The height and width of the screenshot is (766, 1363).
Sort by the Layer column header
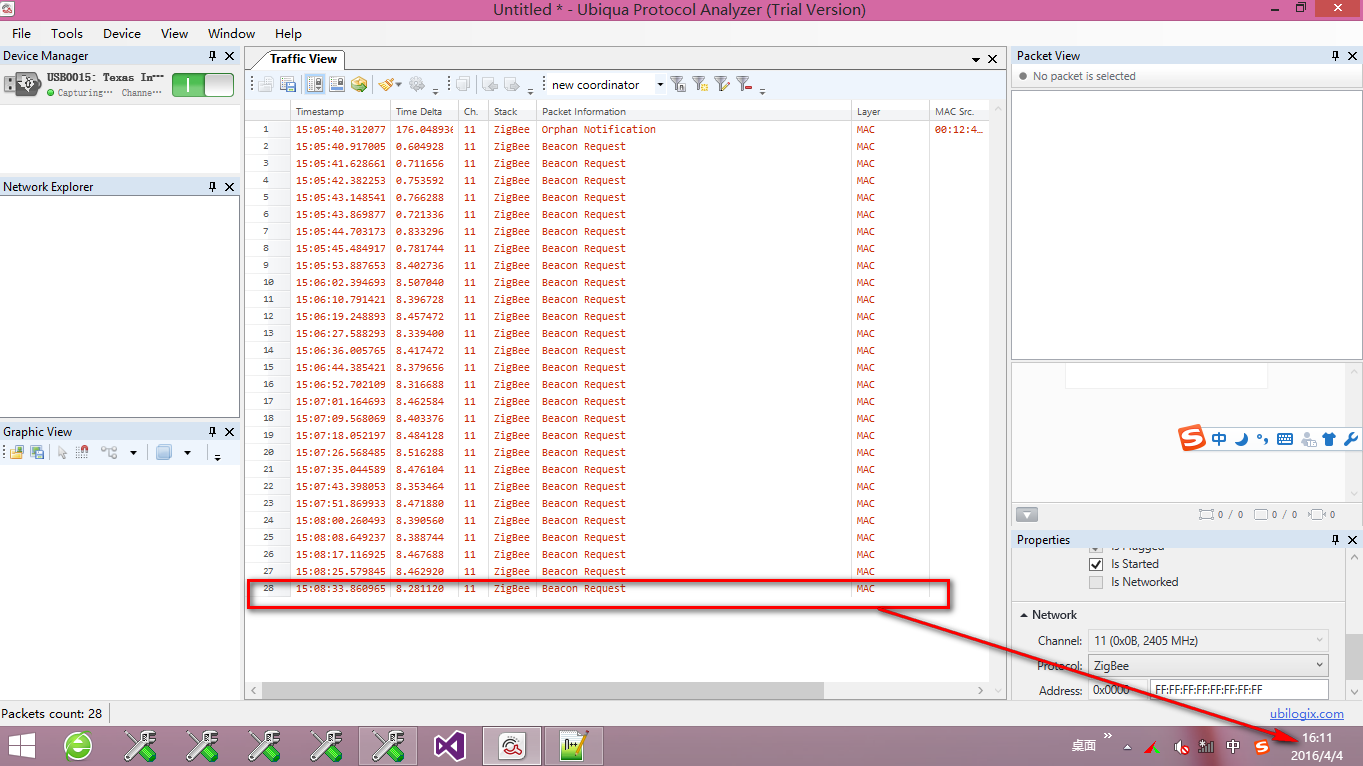point(890,112)
